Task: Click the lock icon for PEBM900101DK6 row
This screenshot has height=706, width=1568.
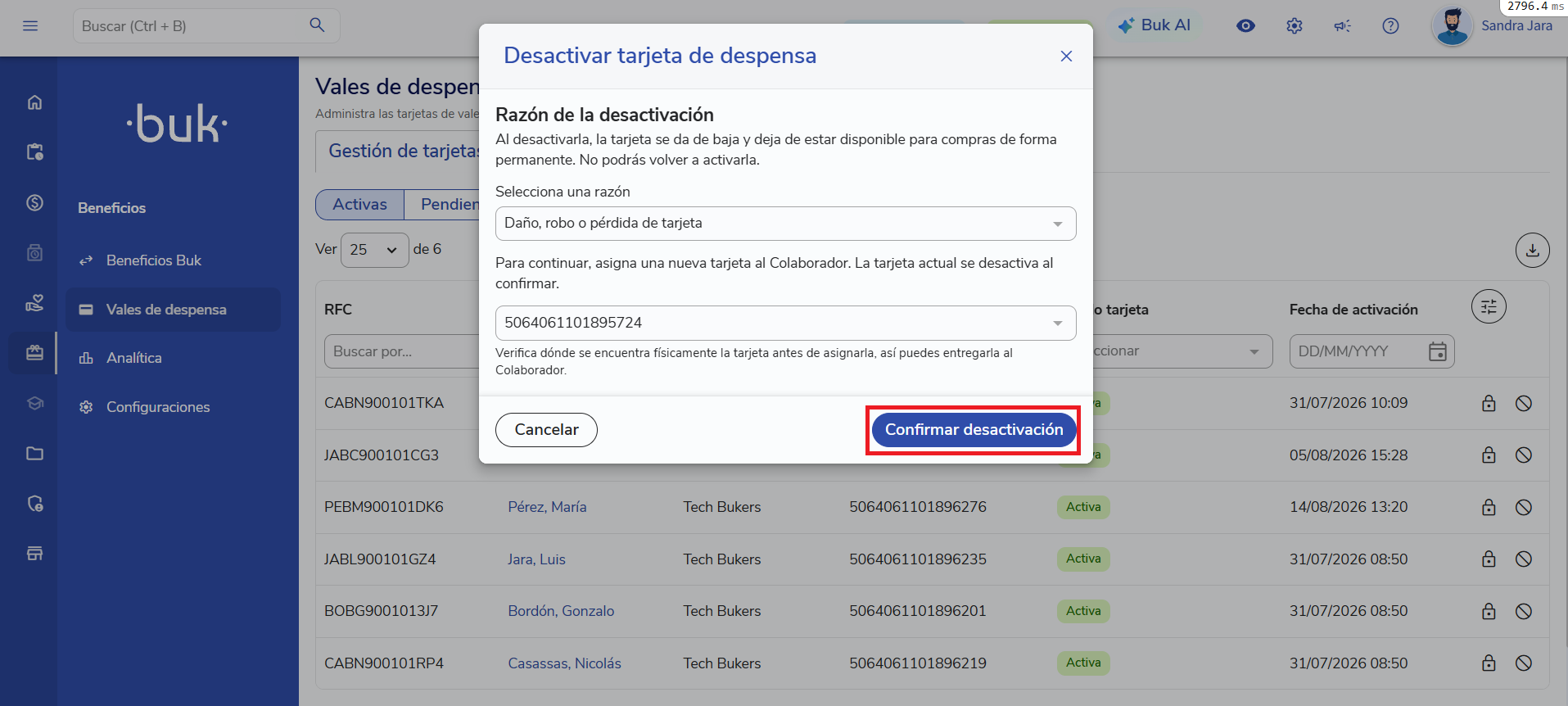Action: tap(1489, 507)
